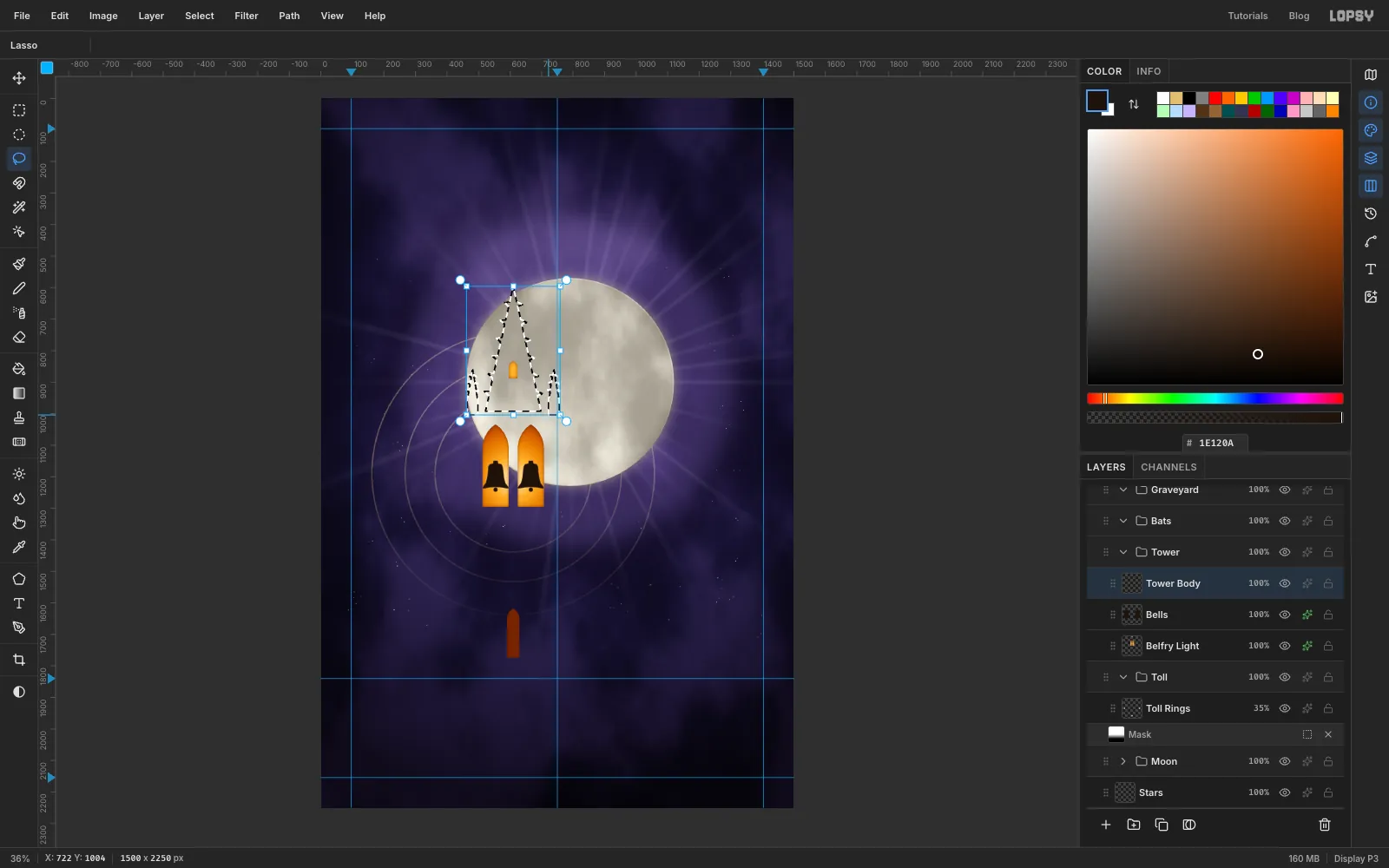The width and height of the screenshot is (1389, 868).
Task: Hide the Stars layer
Action: tap(1285, 792)
